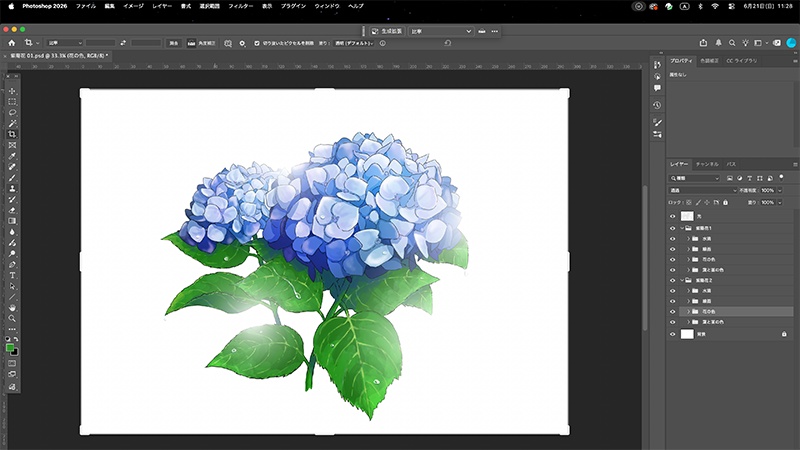Open crop ratio preset dropdown in options bar

click(x=65, y=43)
